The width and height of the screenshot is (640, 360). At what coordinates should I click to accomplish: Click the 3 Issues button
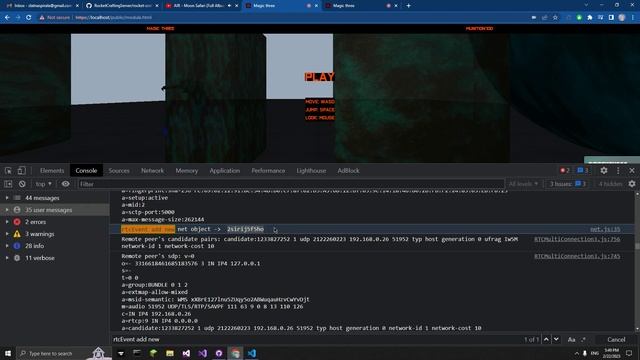567,184
